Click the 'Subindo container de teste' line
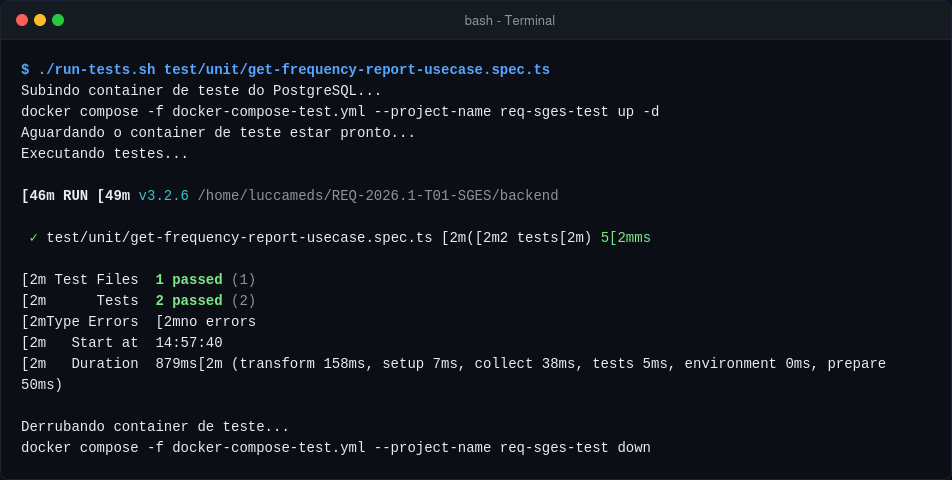 click(x=201, y=91)
